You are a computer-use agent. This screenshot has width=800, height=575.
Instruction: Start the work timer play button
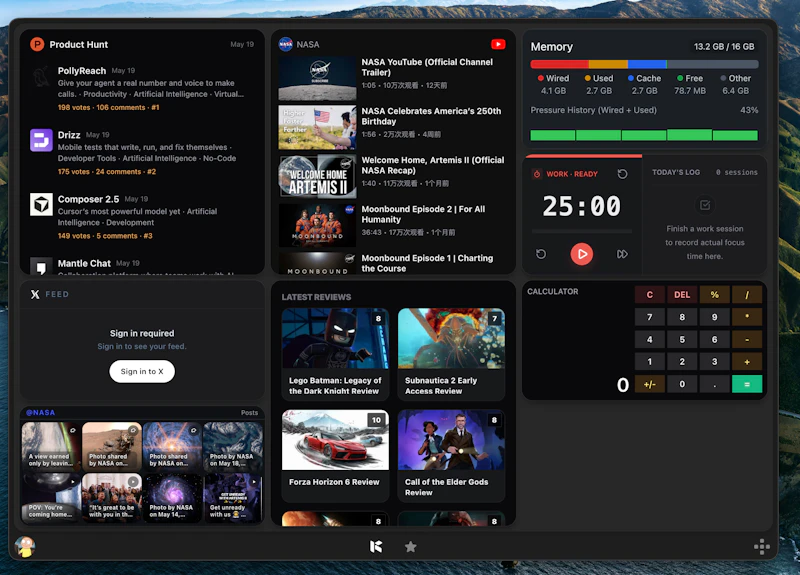click(x=582, y=254)
